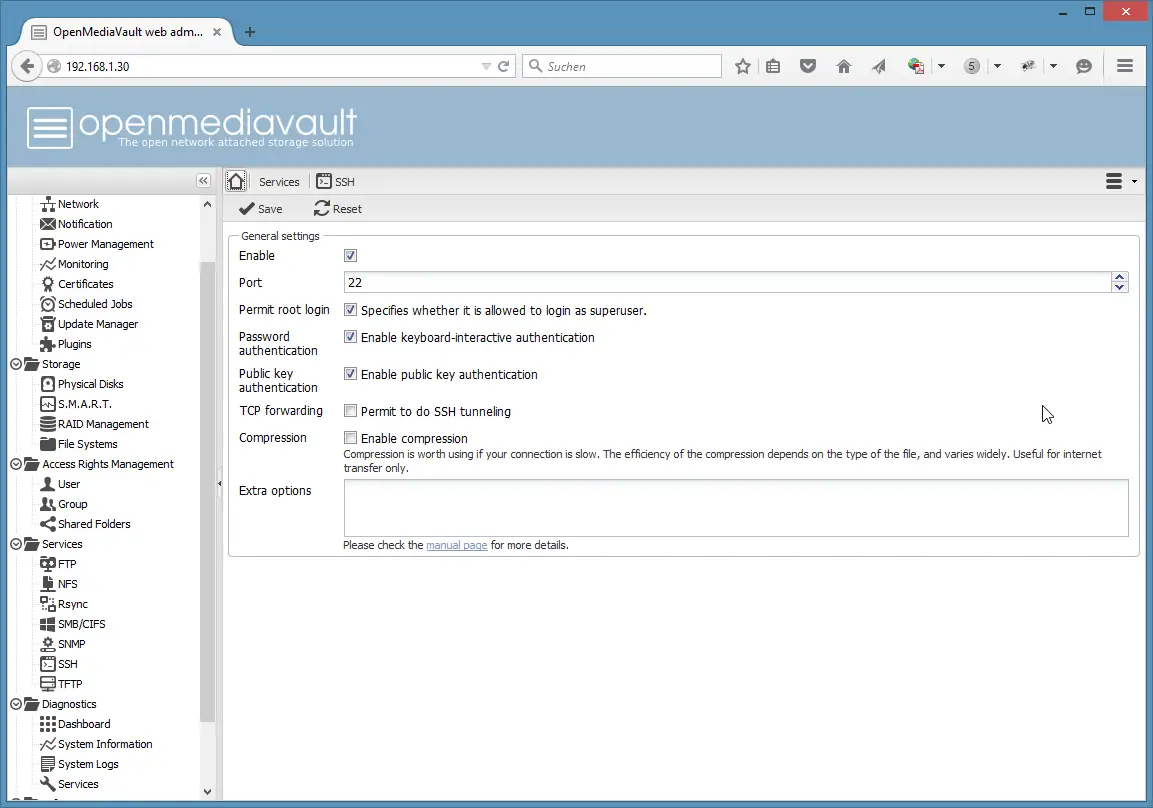Image resolution: width=1153 pixels, height=808 pixels.
Task: Open Power Management battery icon
Action: click(x=48, y=244)
